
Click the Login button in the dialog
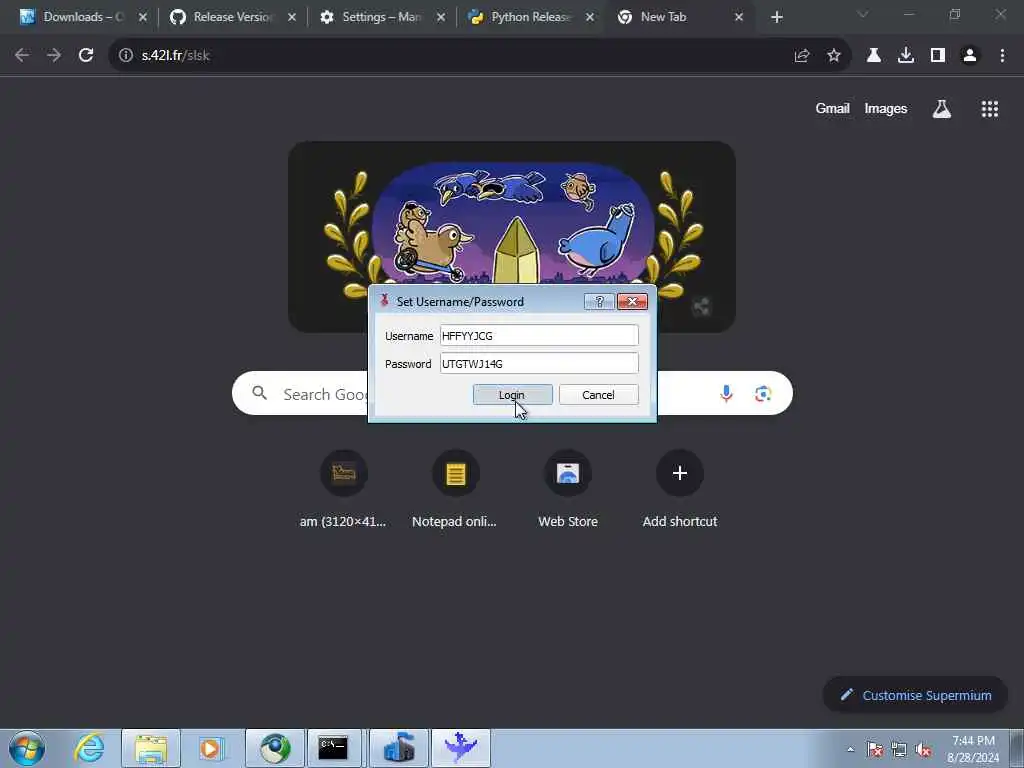(512, 394)
